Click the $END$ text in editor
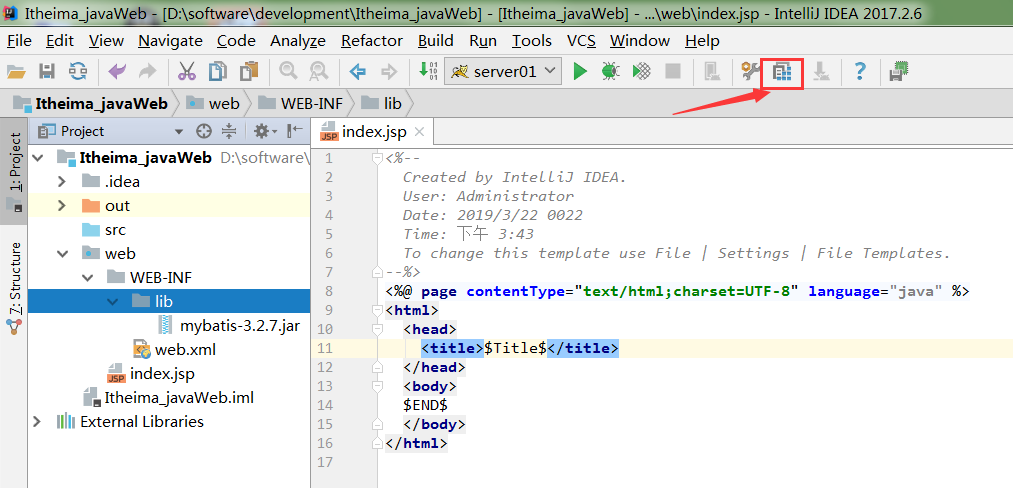This screenshot has width=1013, height=488. click(x=426, y=405)
